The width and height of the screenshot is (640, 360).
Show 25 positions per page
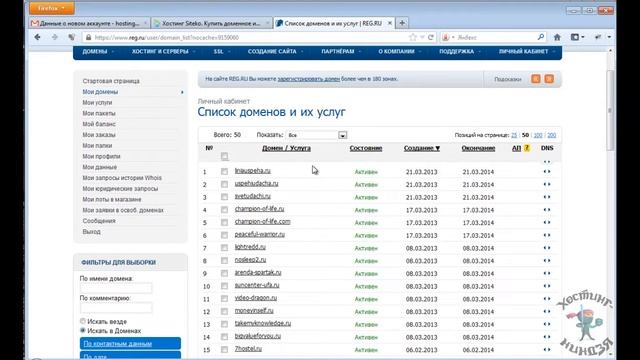click(514, 135)
